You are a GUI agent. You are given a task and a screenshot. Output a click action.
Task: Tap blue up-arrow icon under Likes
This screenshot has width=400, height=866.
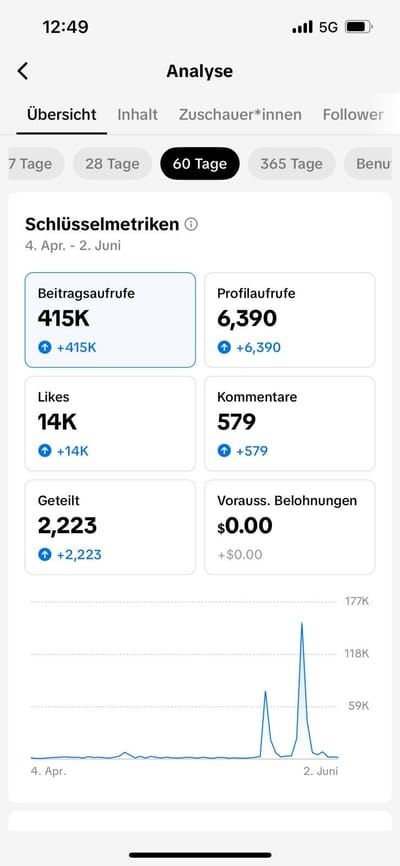point(44,451)
